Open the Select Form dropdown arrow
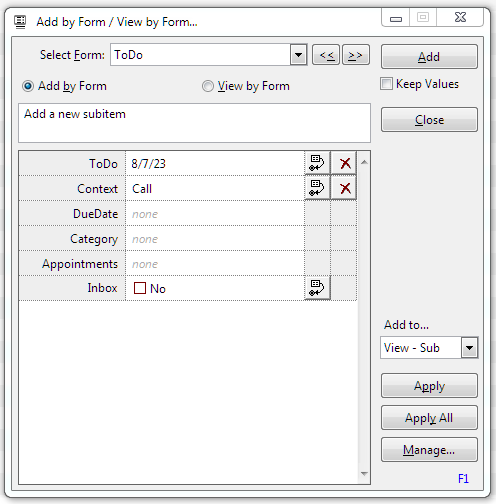Image resolution: width=496 pixels, height=504 pixels. (x=298, y=55)
